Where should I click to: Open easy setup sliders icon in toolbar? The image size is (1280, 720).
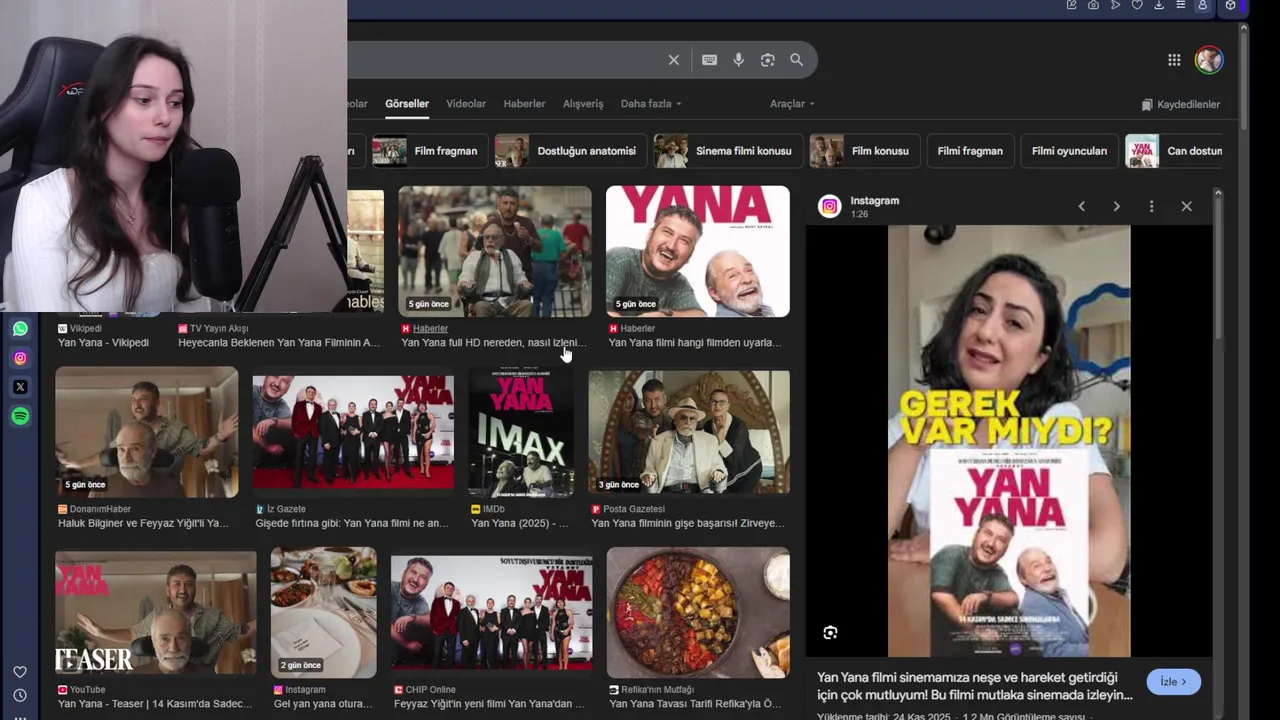pos(1181,5)
